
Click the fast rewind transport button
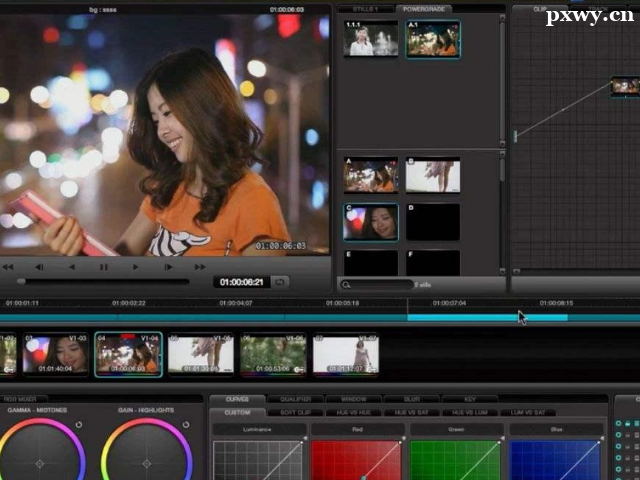point(8,267)
